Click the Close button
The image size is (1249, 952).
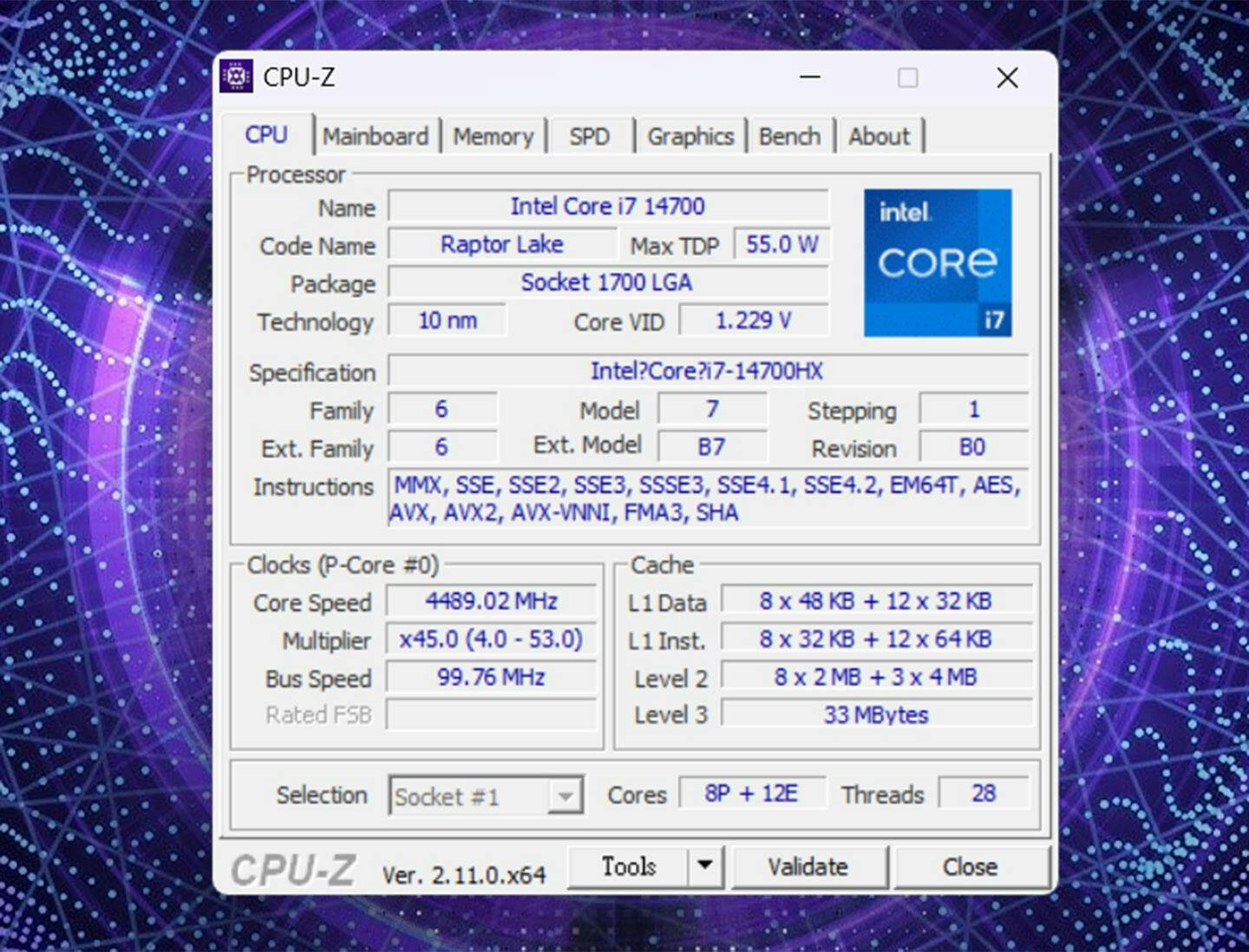click(971, 866)
